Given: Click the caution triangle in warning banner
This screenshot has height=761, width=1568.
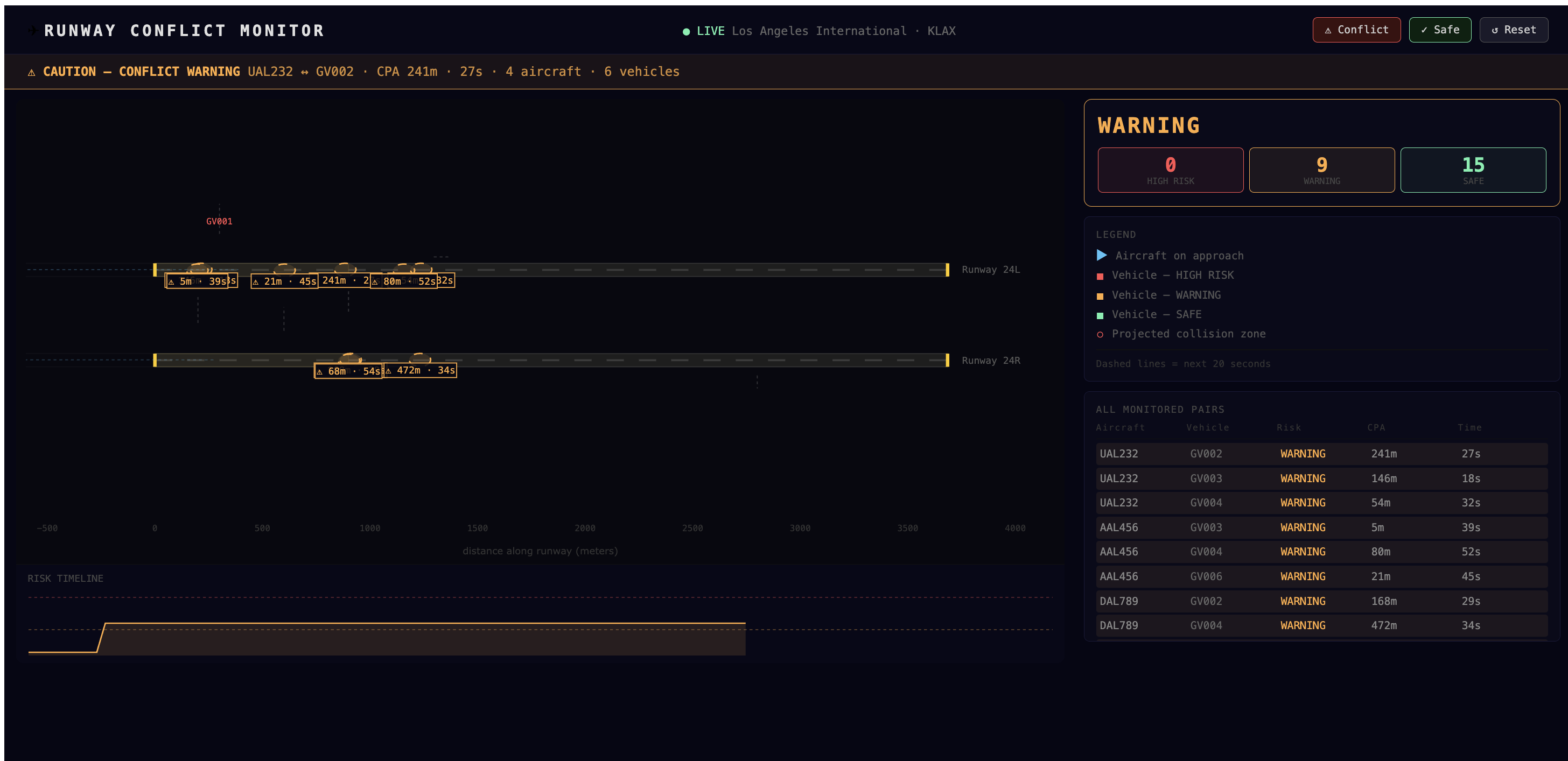Looking at the screenshot, I should pyautogui.click(x=32, y=73).
